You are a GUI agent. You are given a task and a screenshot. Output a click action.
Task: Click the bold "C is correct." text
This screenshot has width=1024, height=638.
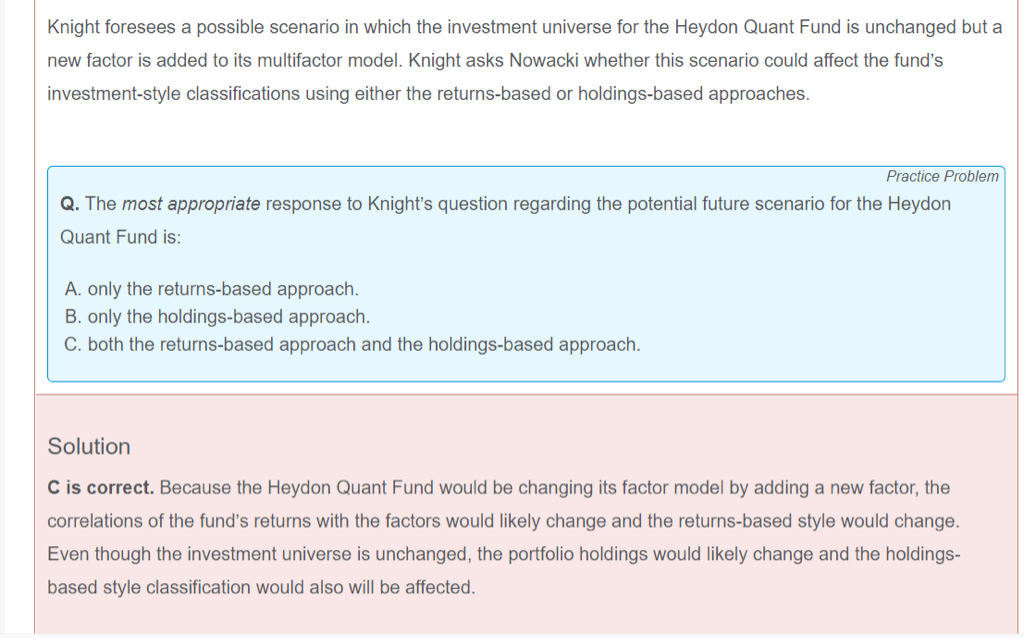click(101, 488)
